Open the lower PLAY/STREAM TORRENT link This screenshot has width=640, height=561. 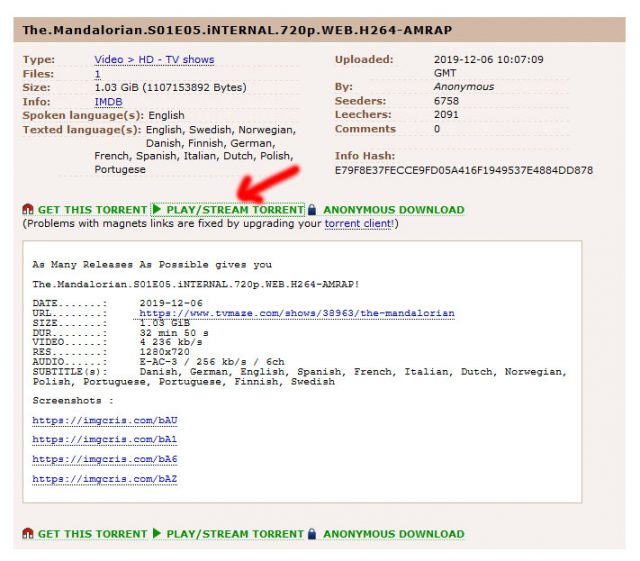coord(235,534)
